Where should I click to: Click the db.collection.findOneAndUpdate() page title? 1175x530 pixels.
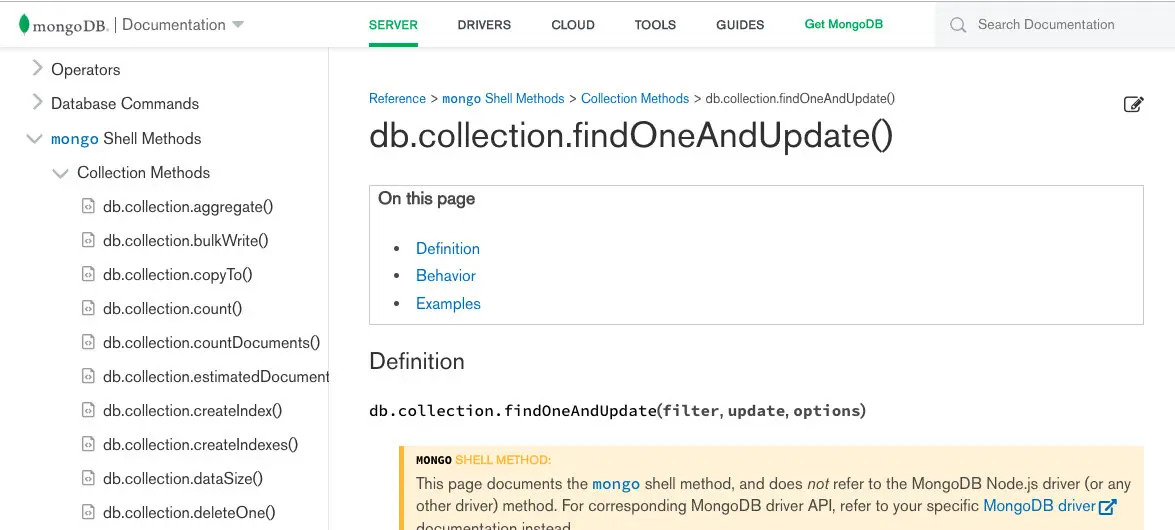pyautogui.click(x=631, y=137)
